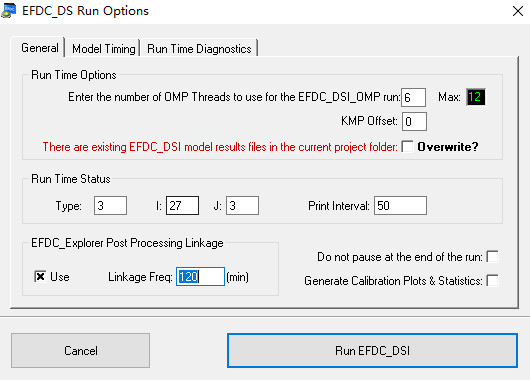Viewport: 530px width, 380px height.
Task: Click the red existing results files warning text
Action: (220, 147)
